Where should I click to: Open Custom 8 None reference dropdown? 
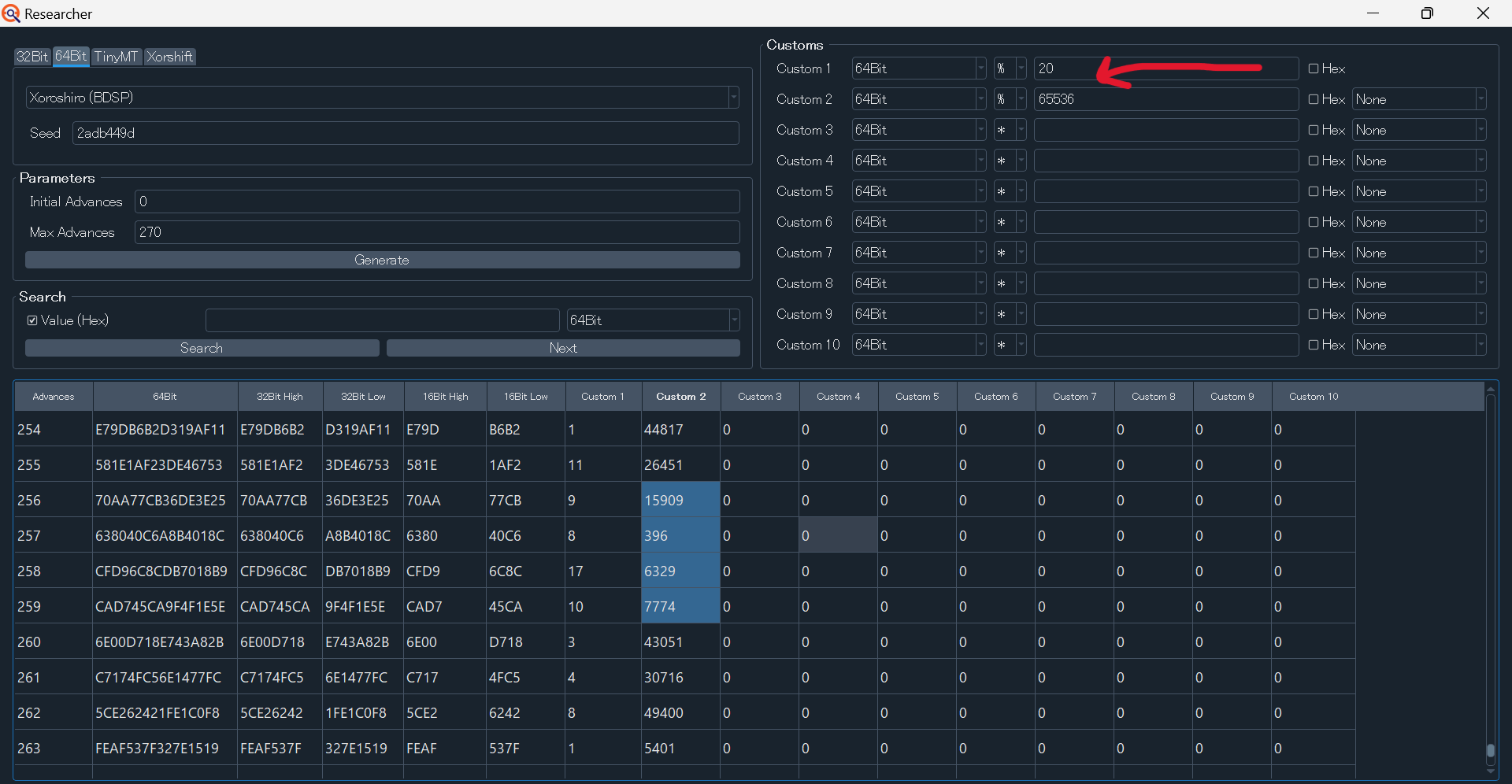tap(1419, 283)
